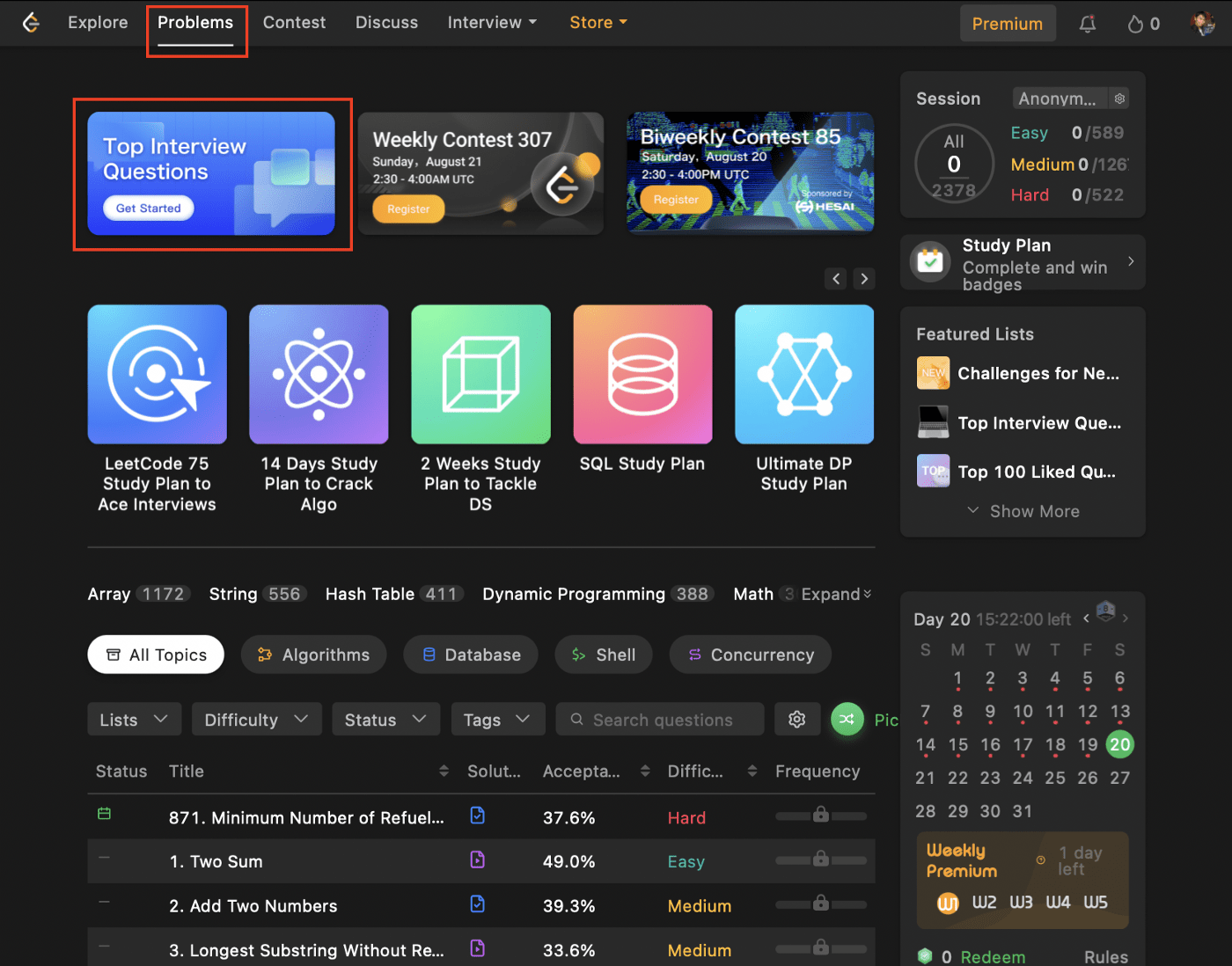
Task: Open solution for Add Two Numbers
Action: [477, 904]
